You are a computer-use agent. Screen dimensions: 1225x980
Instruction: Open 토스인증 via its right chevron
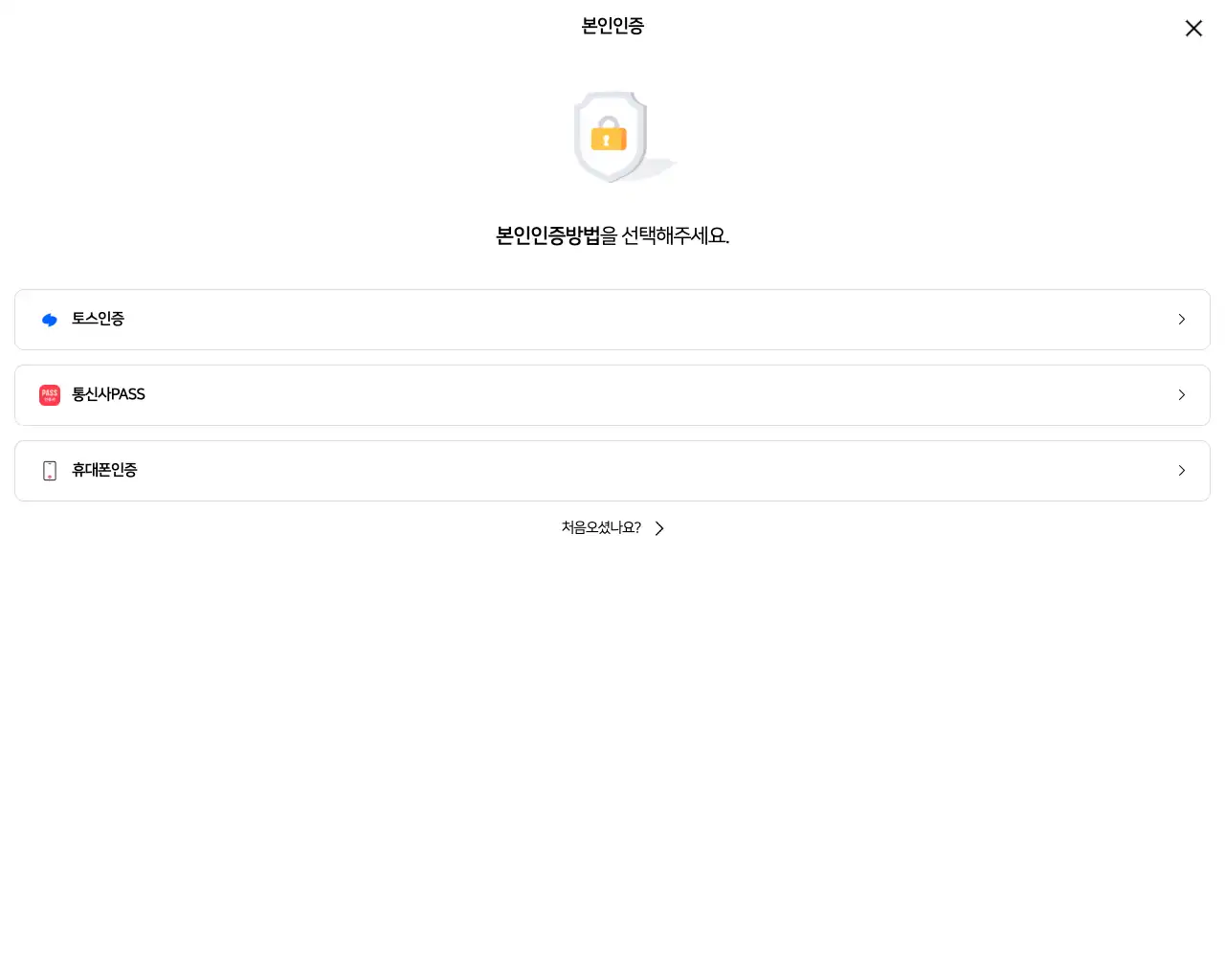[1182, 320]
